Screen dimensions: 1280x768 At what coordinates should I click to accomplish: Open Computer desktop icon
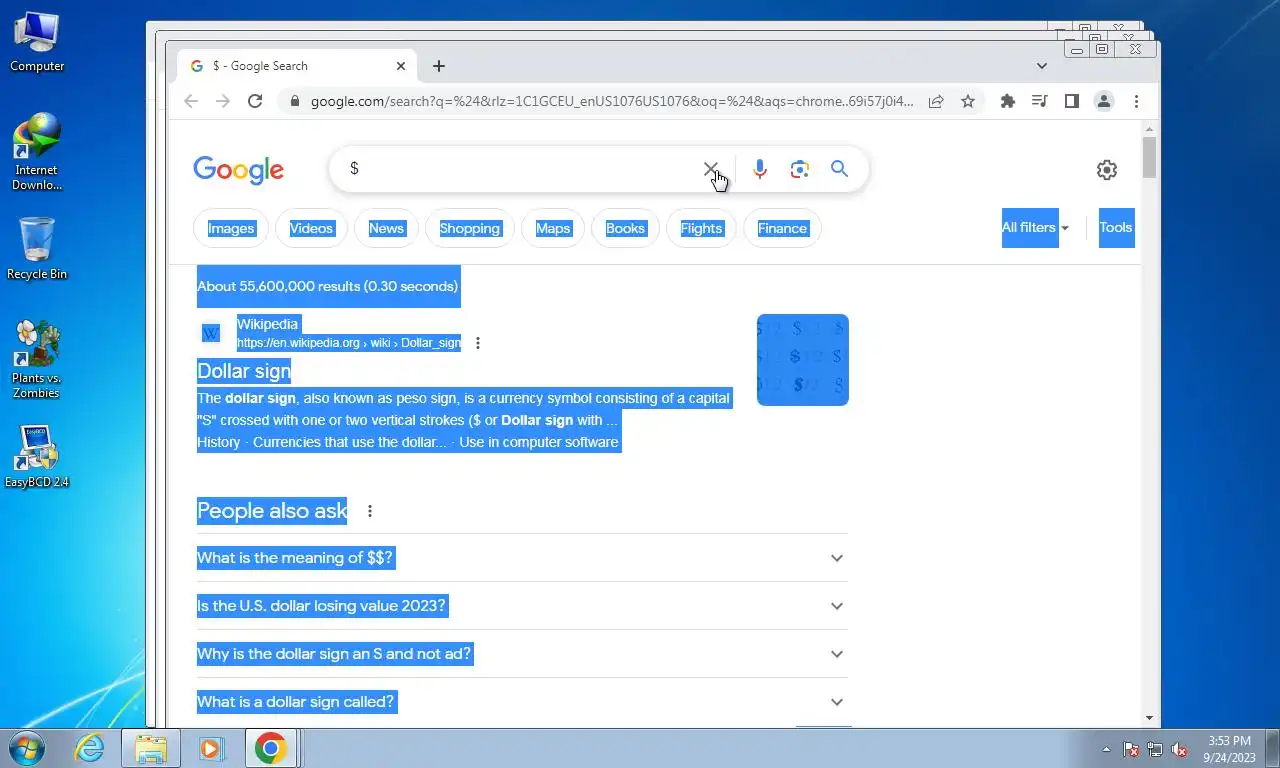click(37, 42)
